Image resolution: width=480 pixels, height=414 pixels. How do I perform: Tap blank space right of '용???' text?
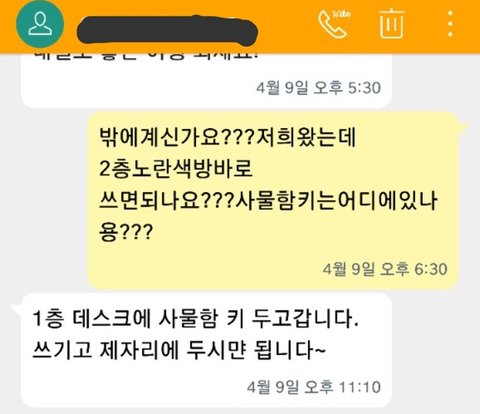(300, 232)
